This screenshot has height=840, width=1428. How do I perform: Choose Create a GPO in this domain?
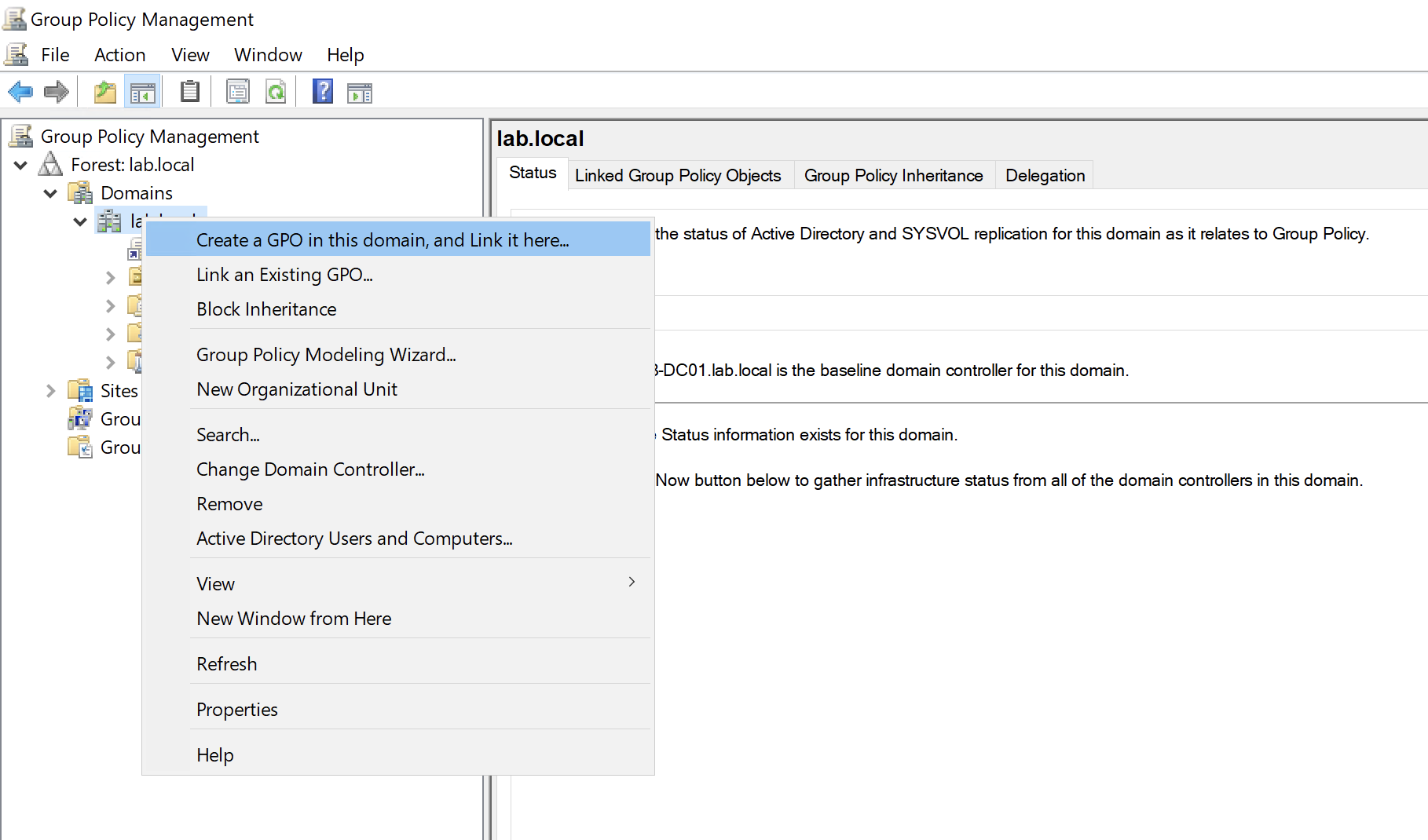click(383, 240)
